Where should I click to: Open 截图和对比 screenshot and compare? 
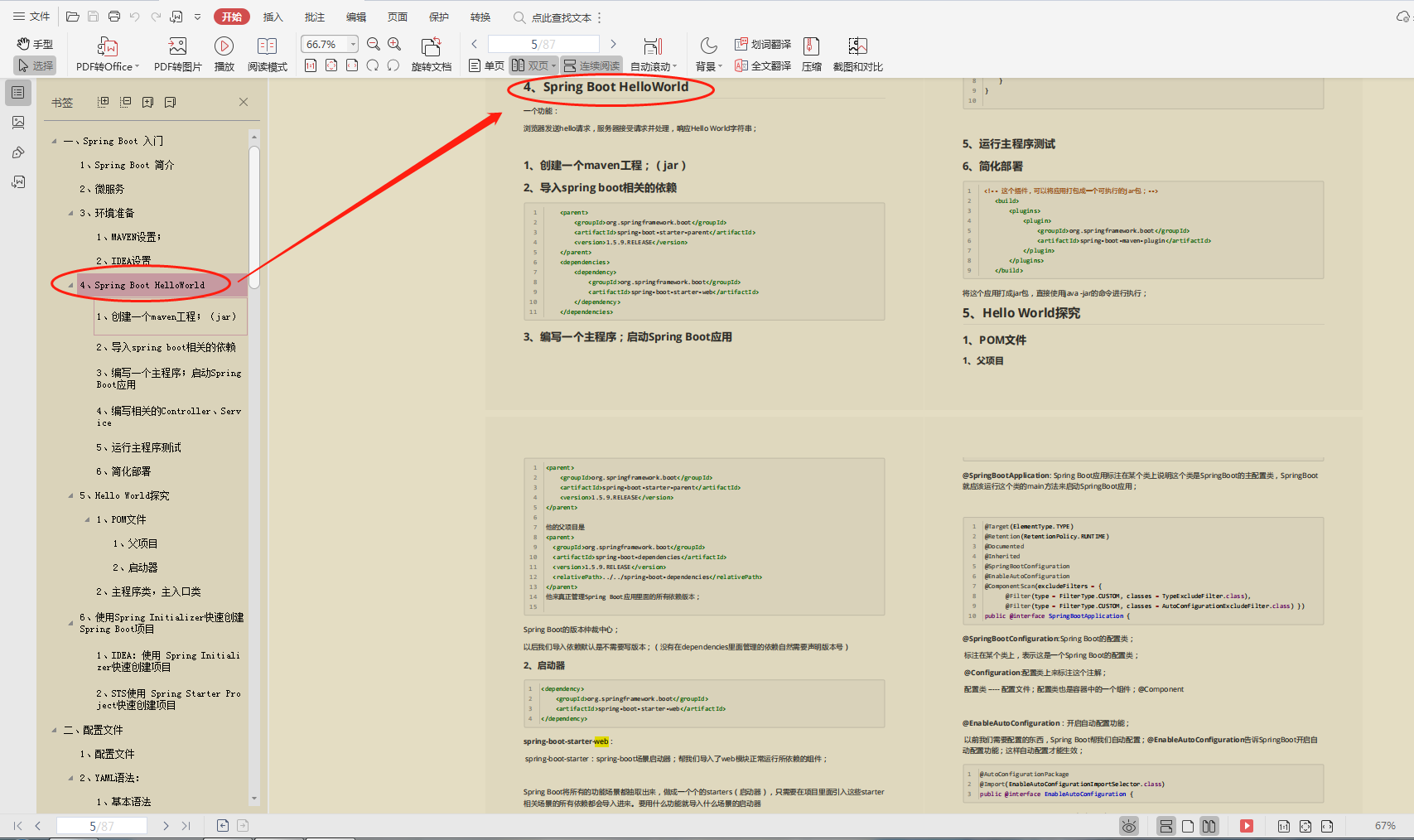click(x=857, y=55)
